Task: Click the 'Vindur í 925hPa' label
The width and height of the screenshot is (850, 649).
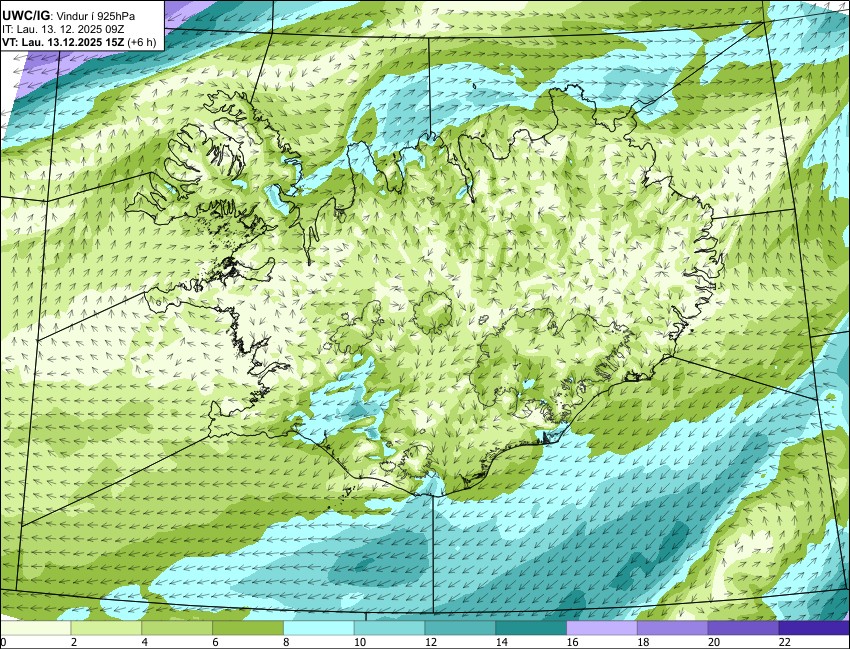Action: click(x=96, y=16)
